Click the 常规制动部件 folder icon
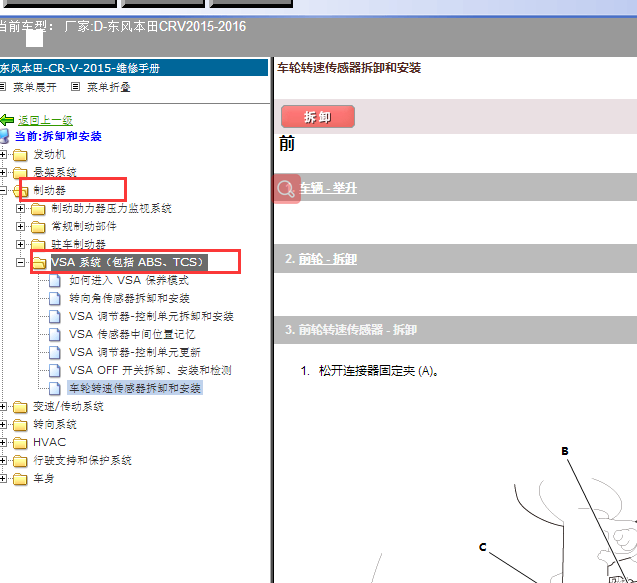The image size is (637, 583). coord(38,227)
